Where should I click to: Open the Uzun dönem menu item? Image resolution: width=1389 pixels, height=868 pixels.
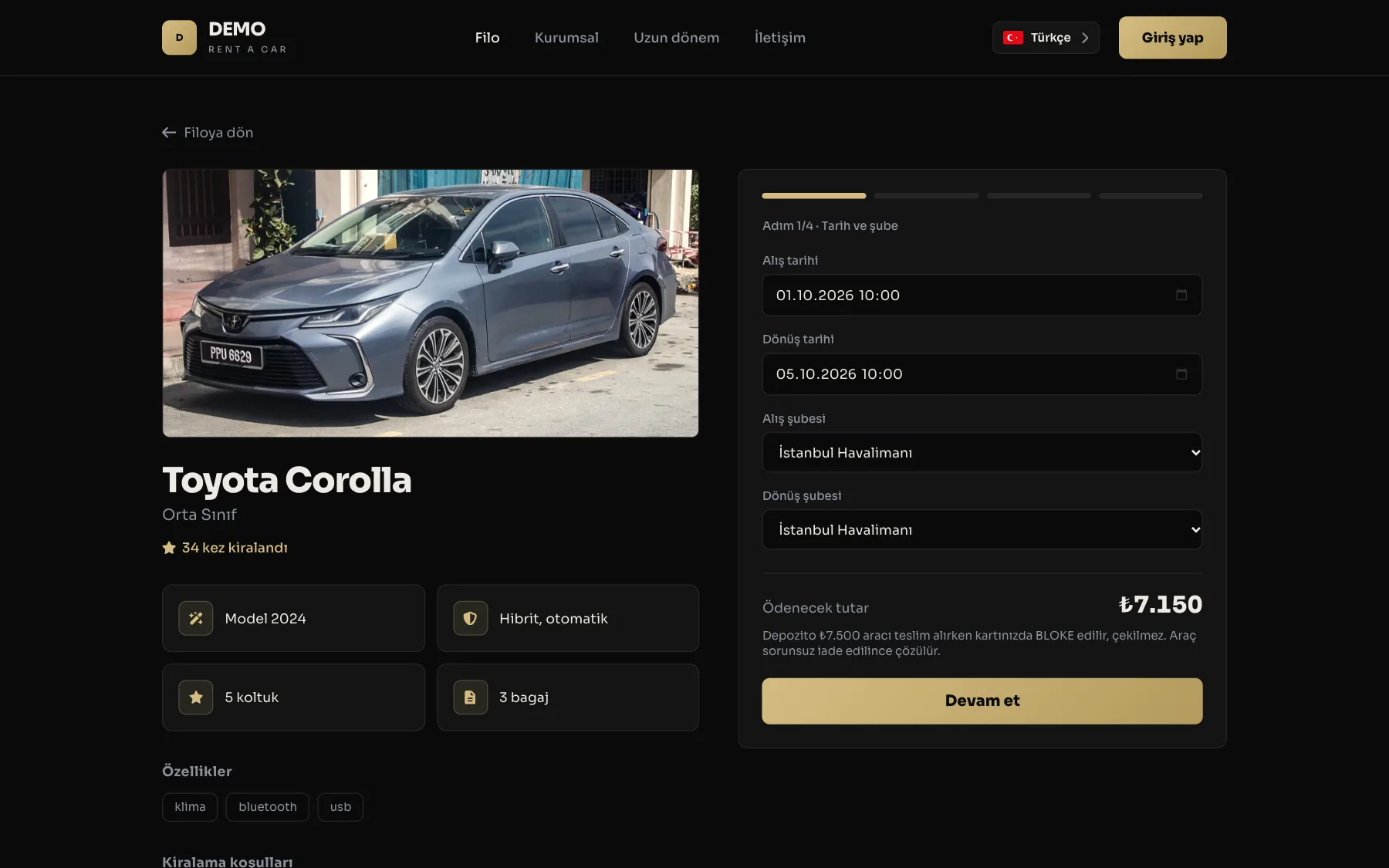tap(677, 38)
